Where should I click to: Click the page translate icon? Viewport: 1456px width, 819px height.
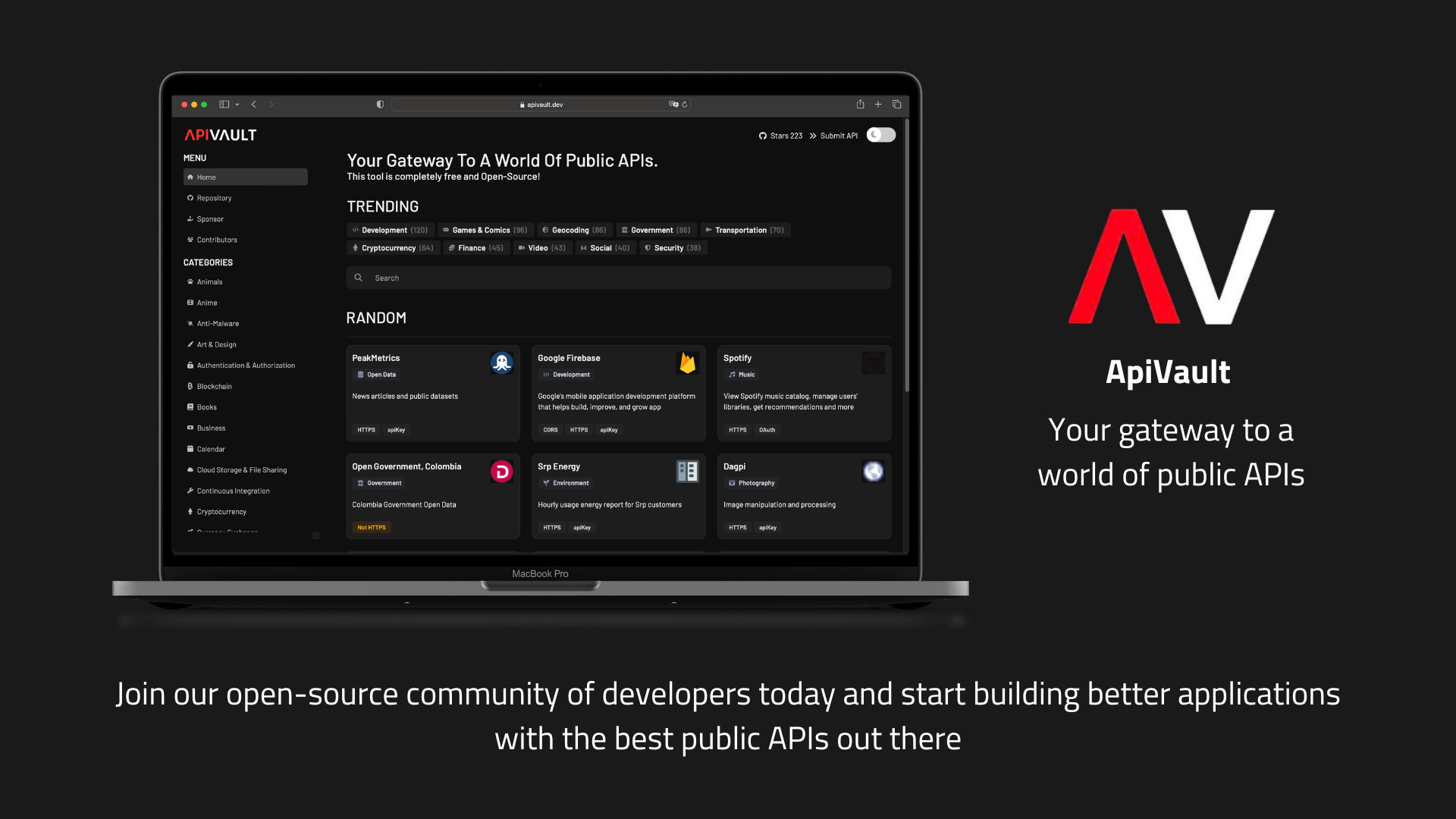pyautogui.click(x=673, y=105)
